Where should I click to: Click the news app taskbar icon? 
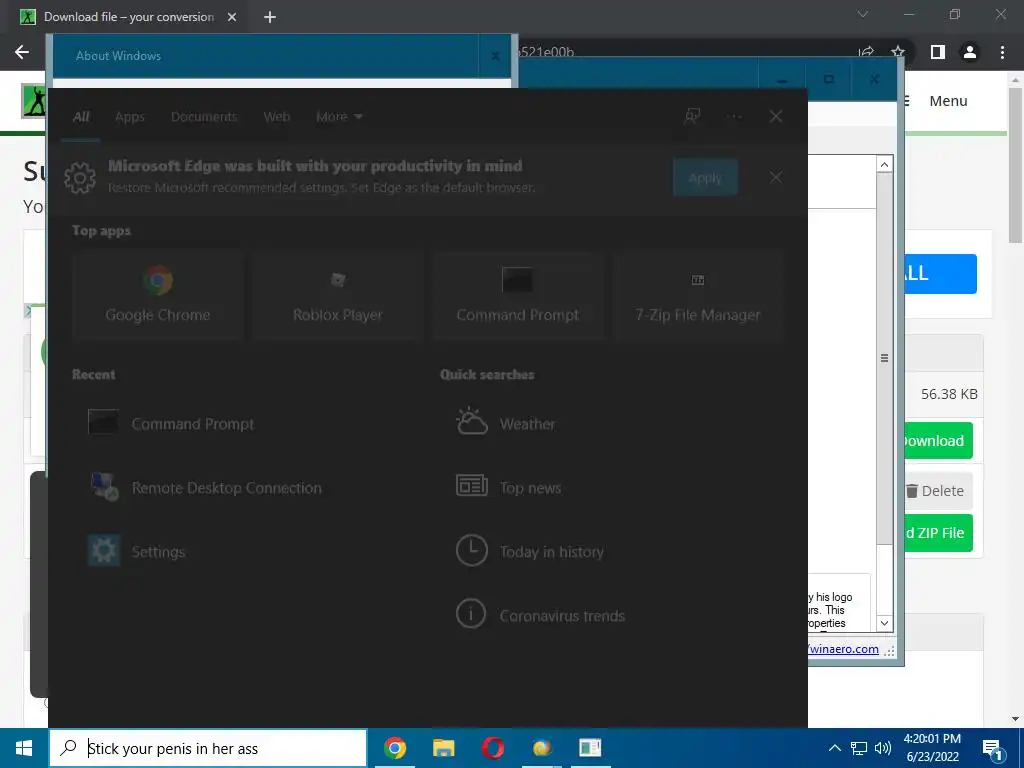coord(590,748)
